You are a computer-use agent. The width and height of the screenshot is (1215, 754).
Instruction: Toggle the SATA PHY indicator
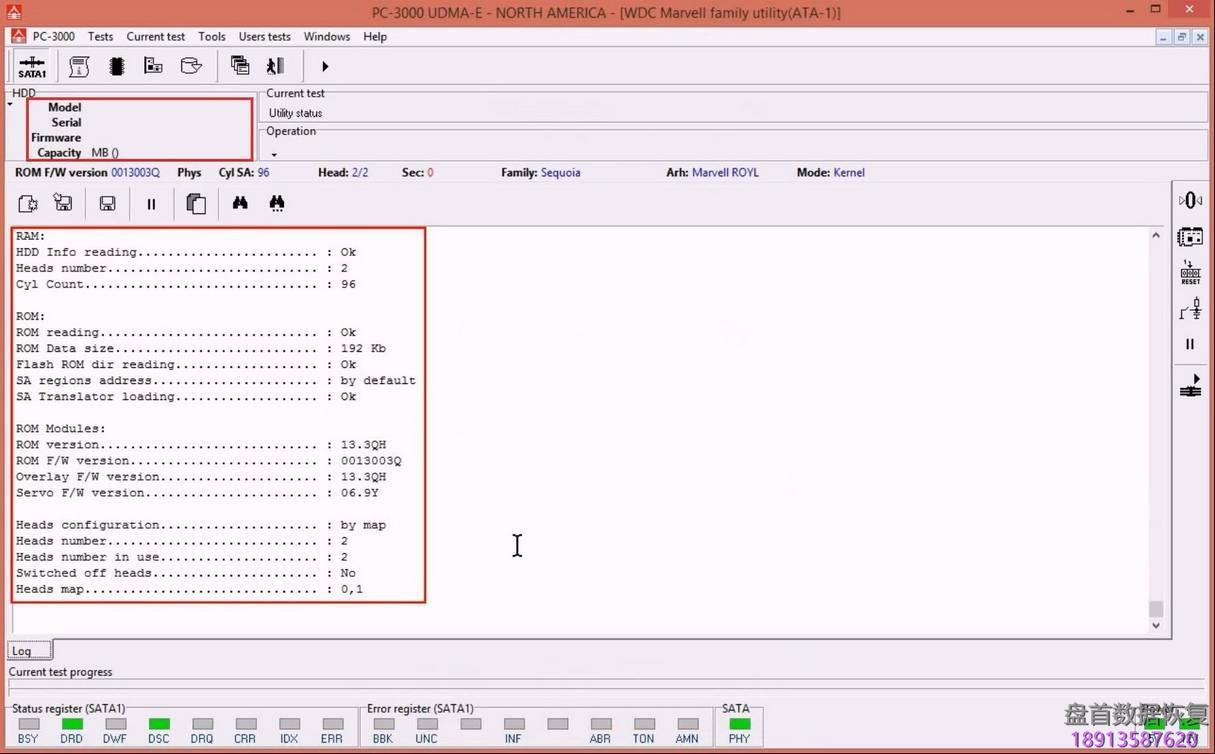[739, 721]
